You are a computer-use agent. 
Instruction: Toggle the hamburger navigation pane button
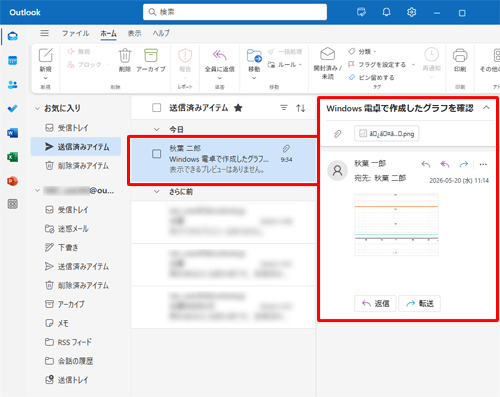pyautogui.click(x=45, y=33)
